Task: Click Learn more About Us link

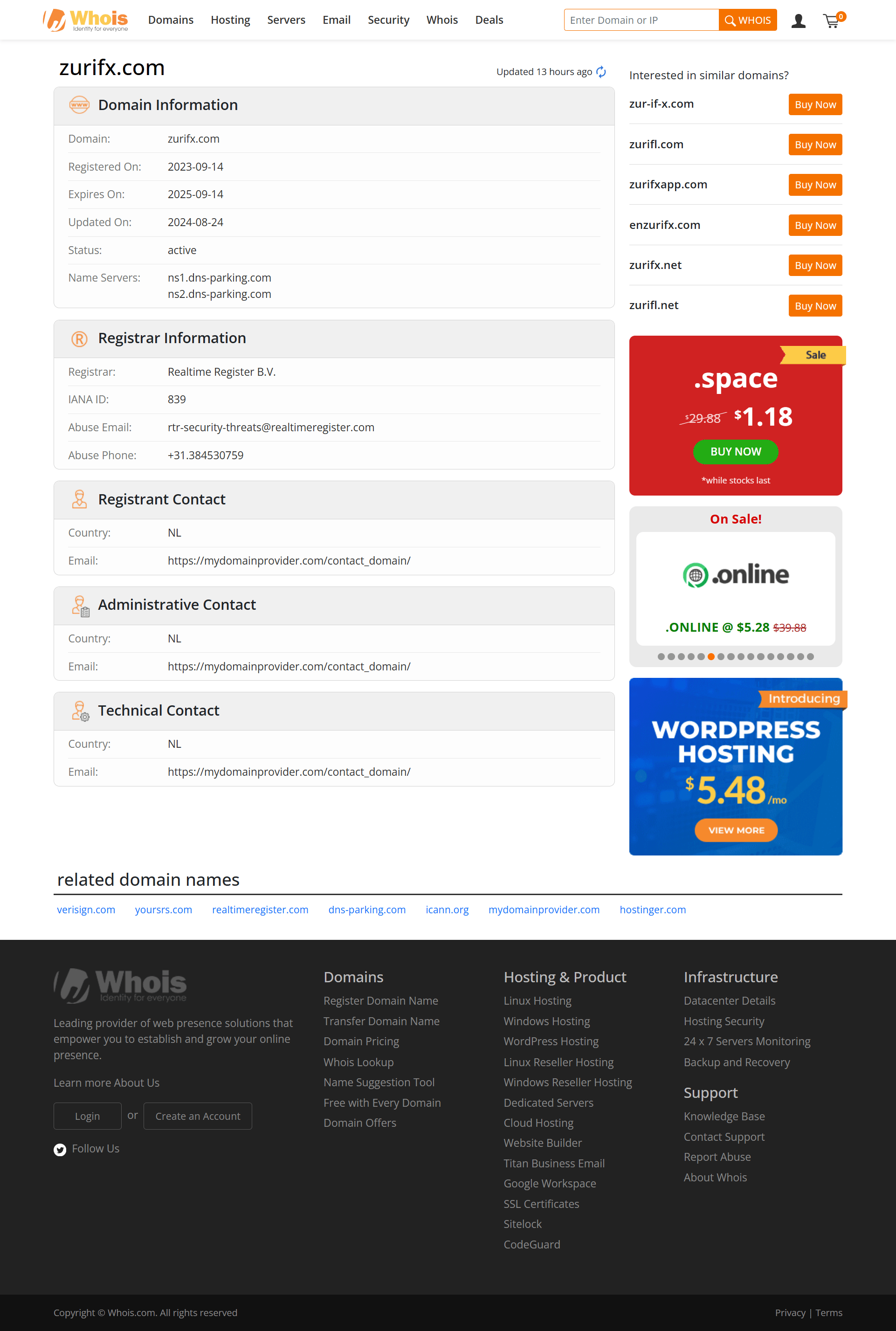Action: (x=106, y=1083)
